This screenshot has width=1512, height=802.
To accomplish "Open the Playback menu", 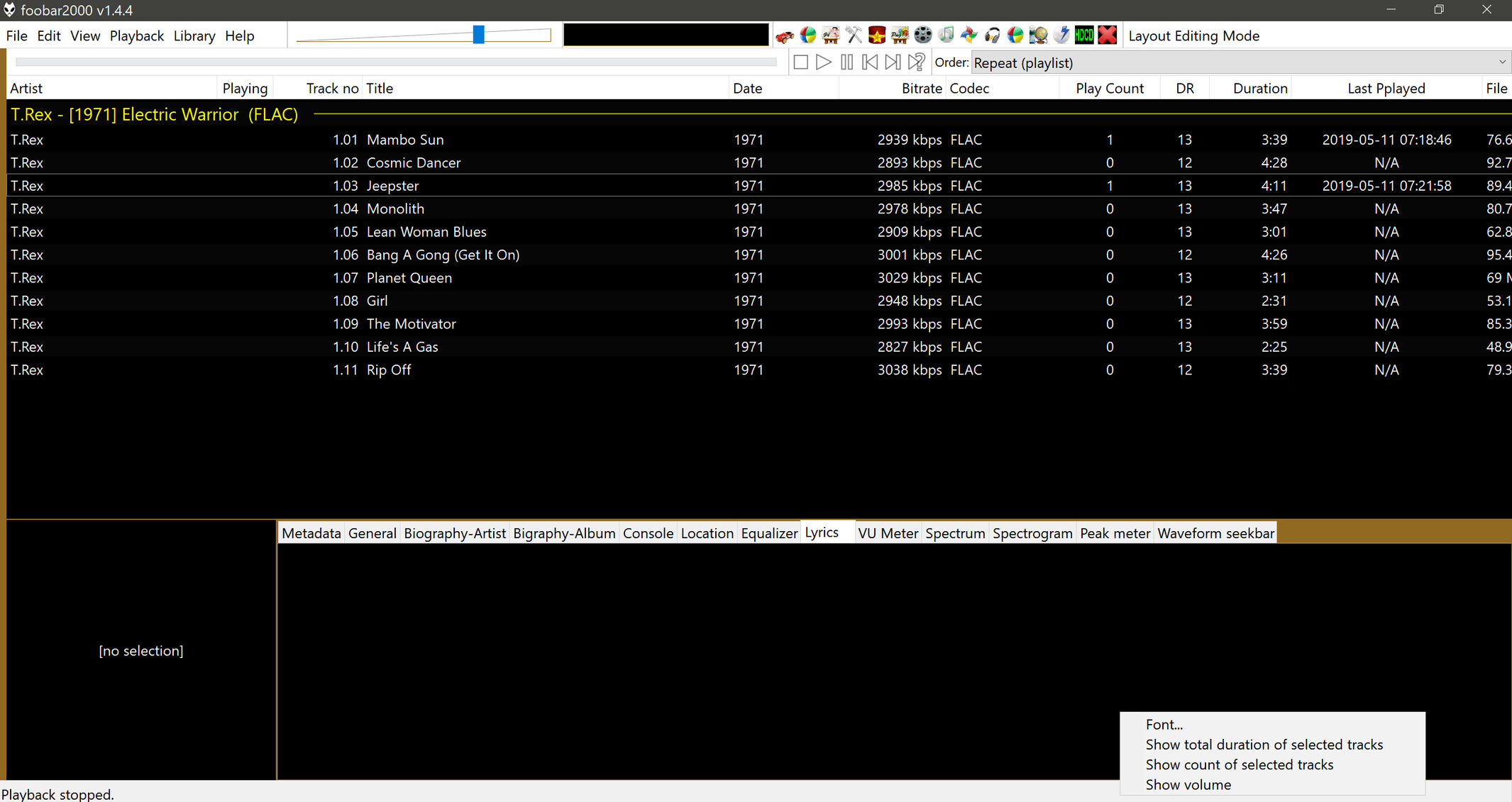I will coord(137,36).
